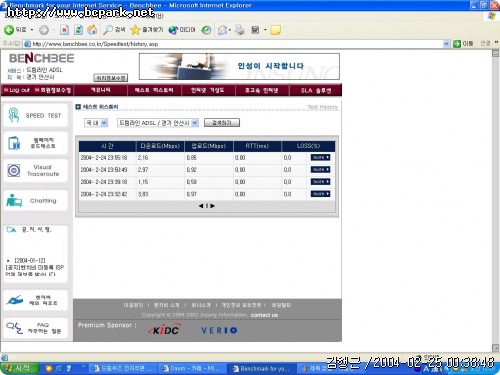Click the yellow note icon in IE toolbar
Viewport: 500px width, 375px height.
point(275,30)
